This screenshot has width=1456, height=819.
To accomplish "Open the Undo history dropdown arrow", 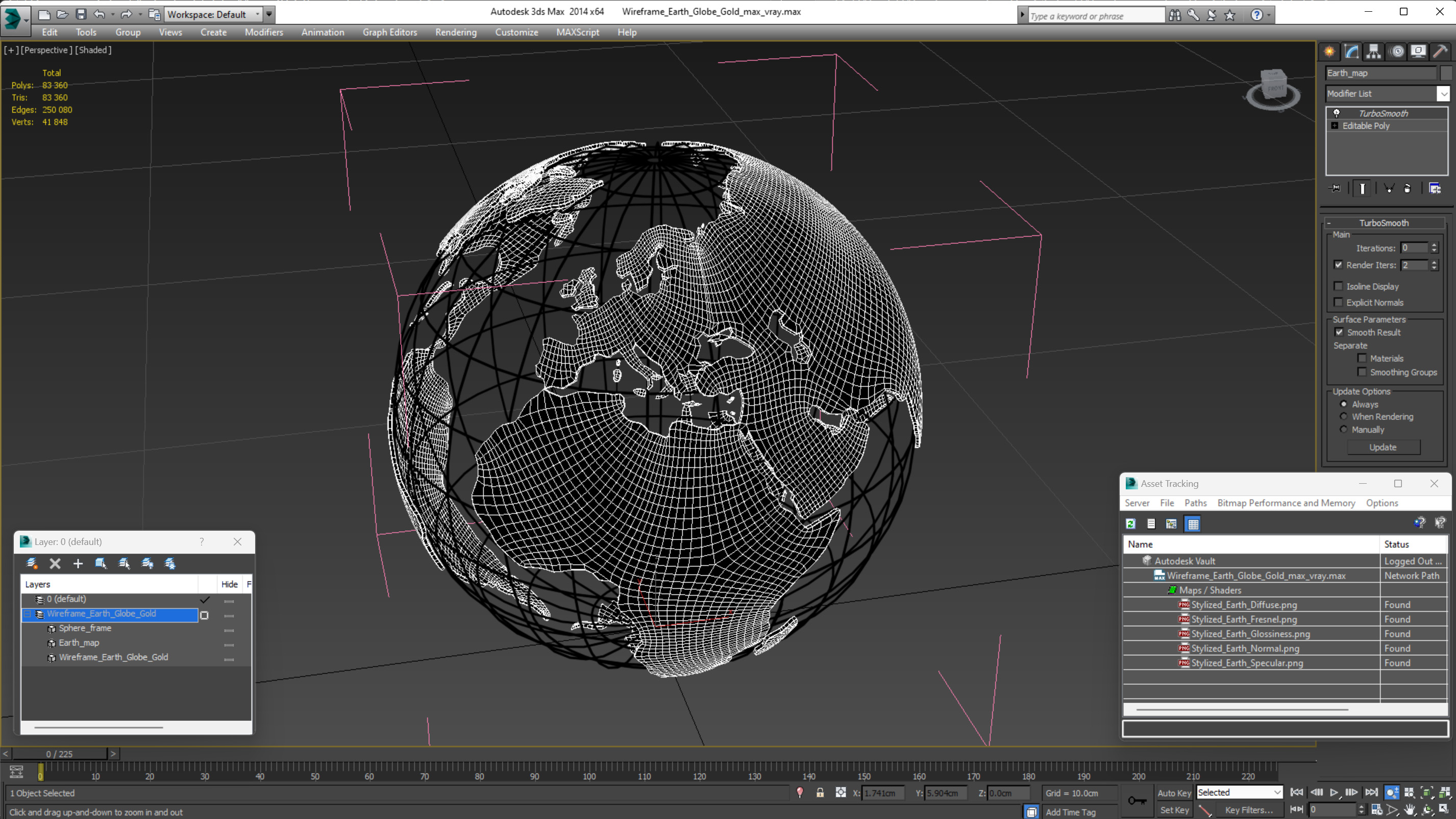I will click(x=112, y=14).
